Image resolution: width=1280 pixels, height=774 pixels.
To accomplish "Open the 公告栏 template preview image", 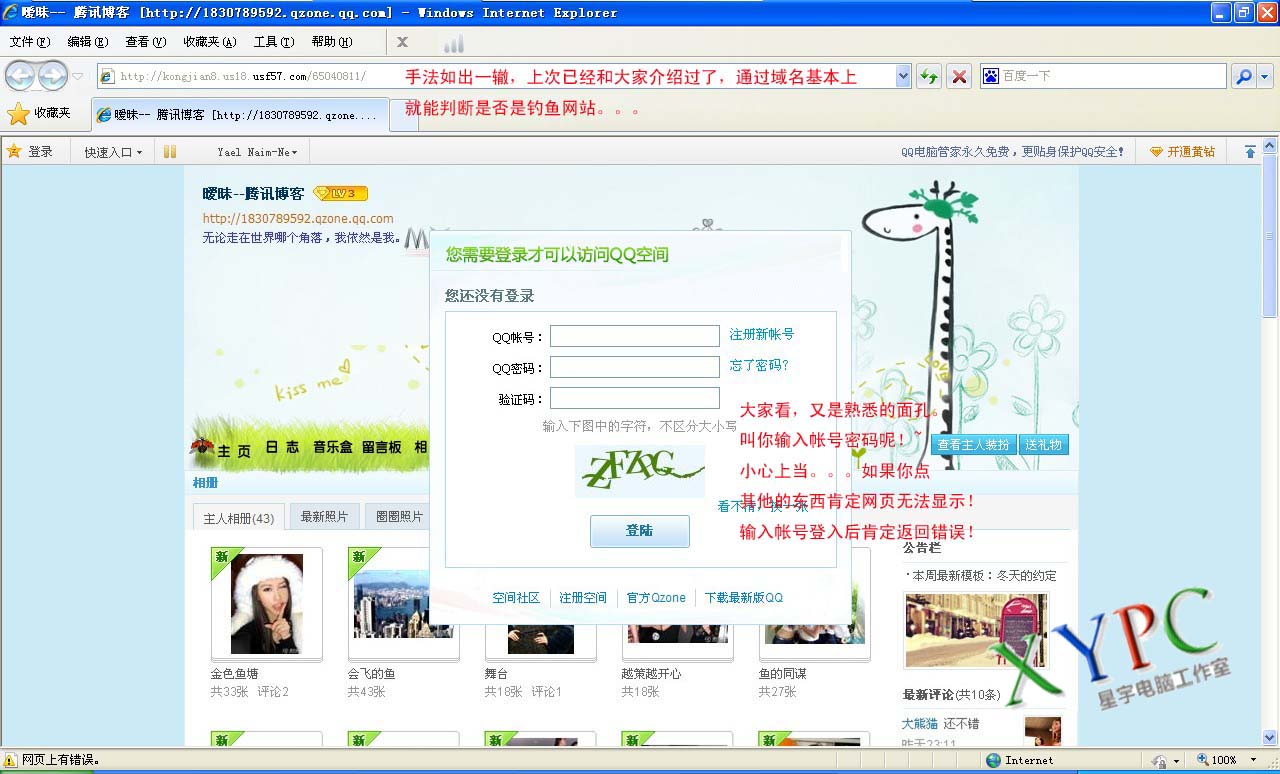I will [976, 630].
